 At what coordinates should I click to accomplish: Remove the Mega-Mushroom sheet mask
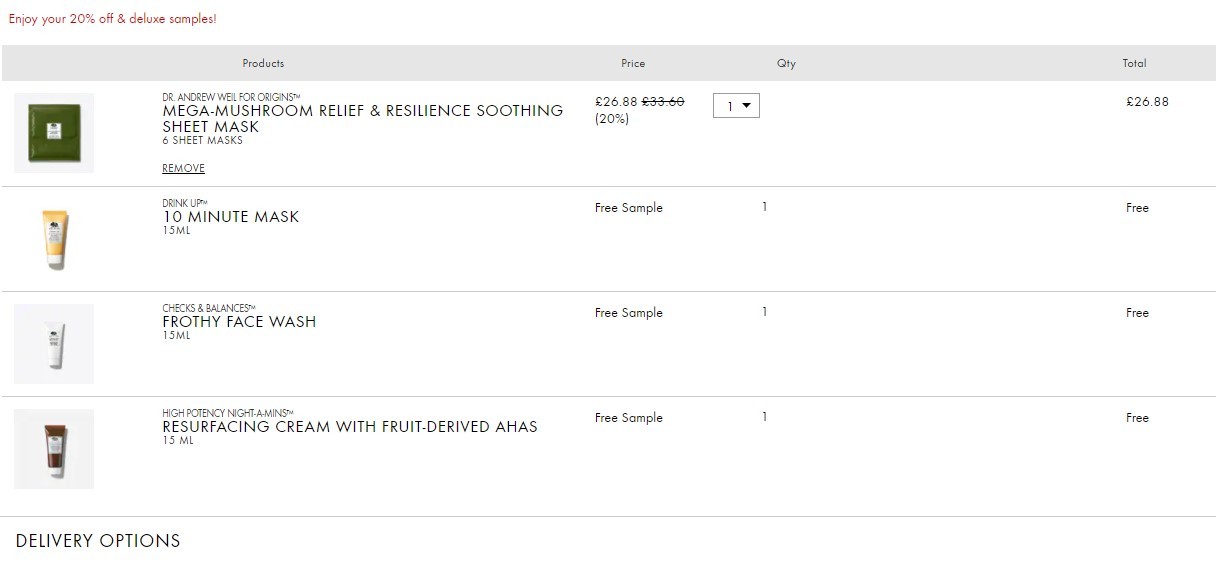pos(183,168)
